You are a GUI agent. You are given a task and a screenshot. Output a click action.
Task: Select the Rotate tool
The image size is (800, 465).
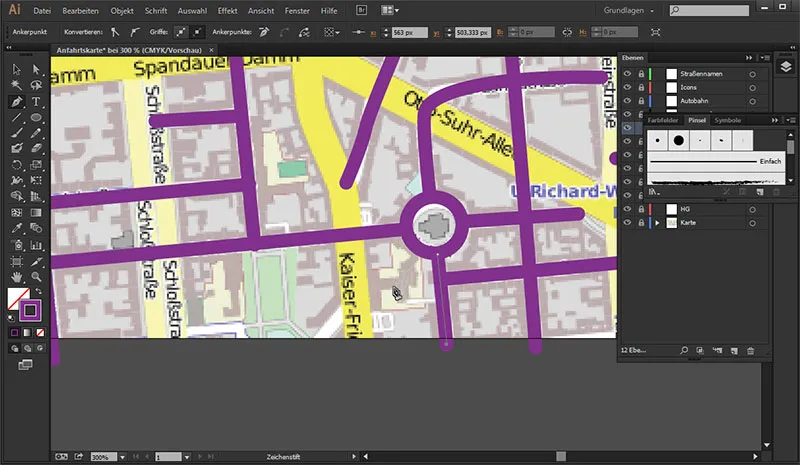pos(16,165)
